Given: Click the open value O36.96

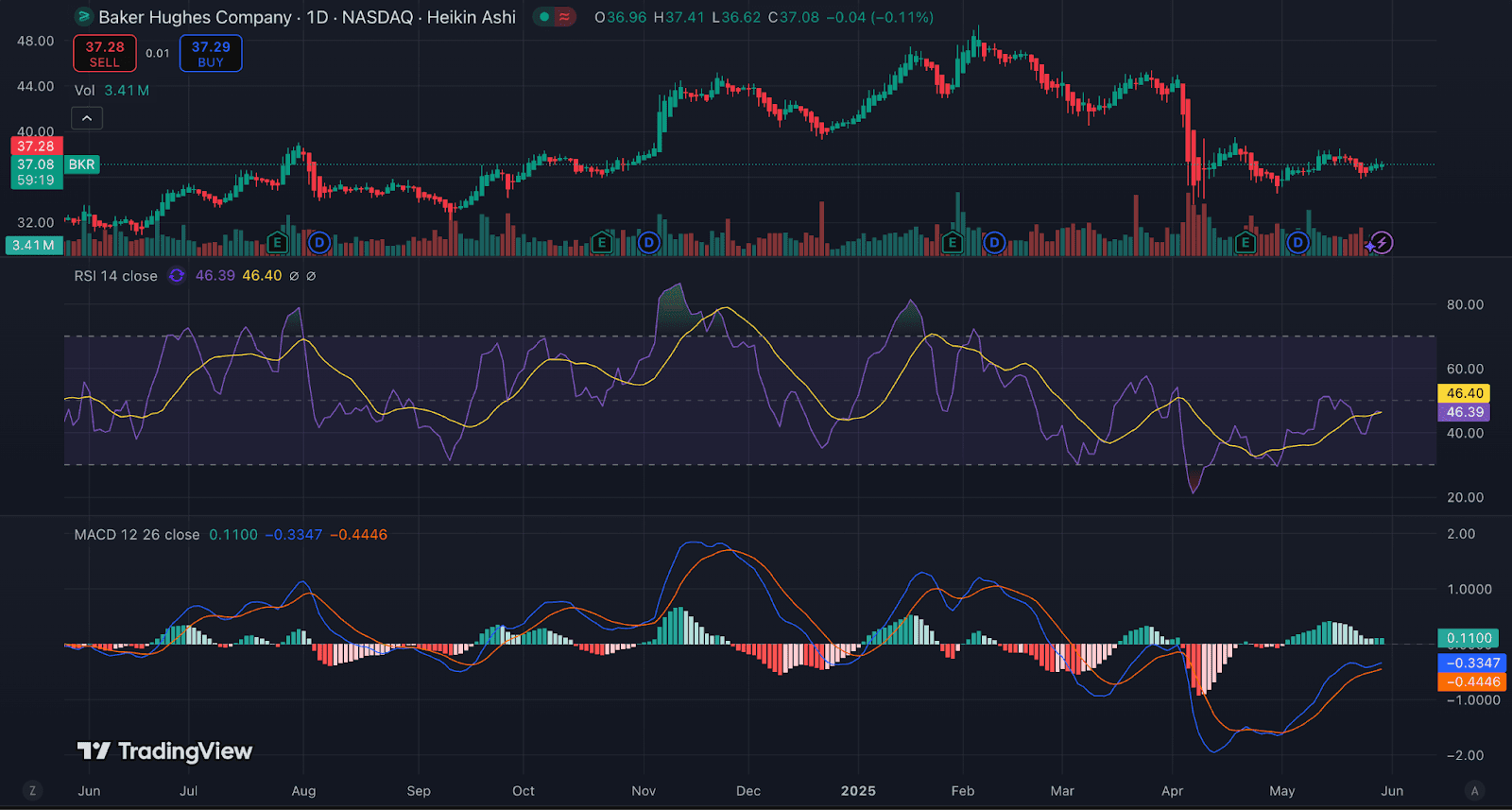Looking at the screenshot, I should pyautogui.click(x=621, y=17).
